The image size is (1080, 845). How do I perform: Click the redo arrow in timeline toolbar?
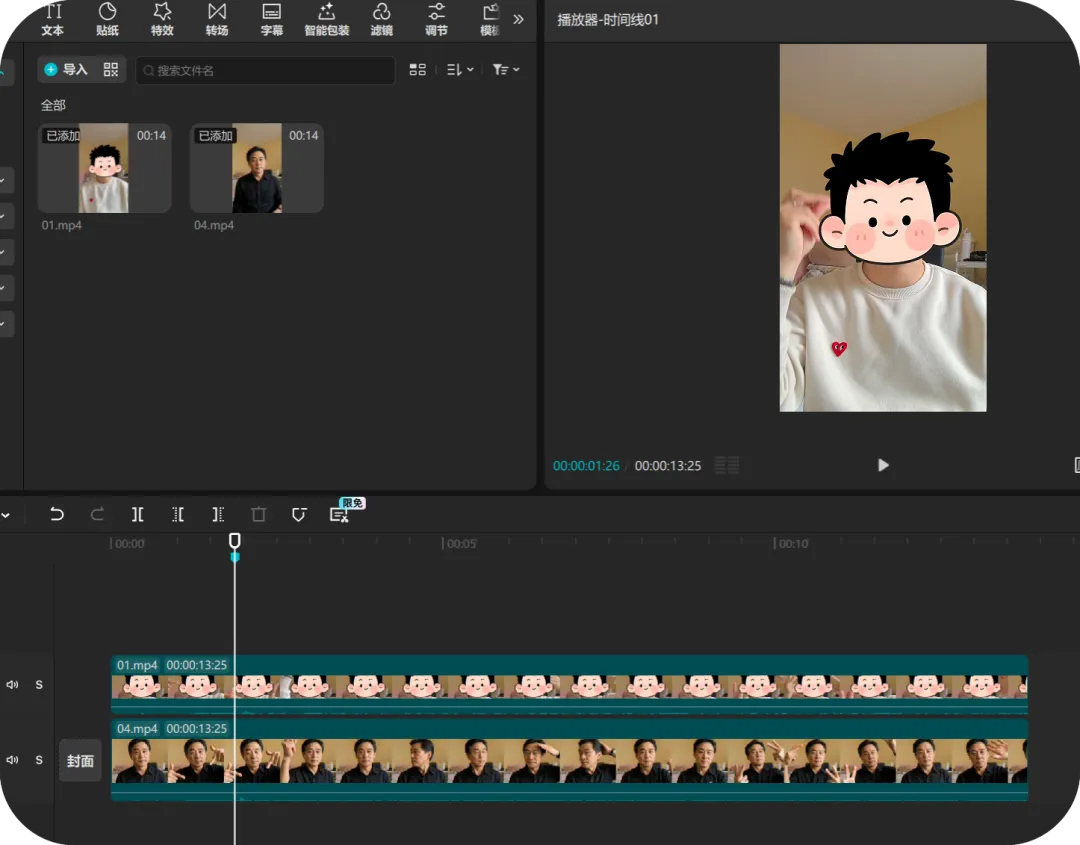(97, 514)
